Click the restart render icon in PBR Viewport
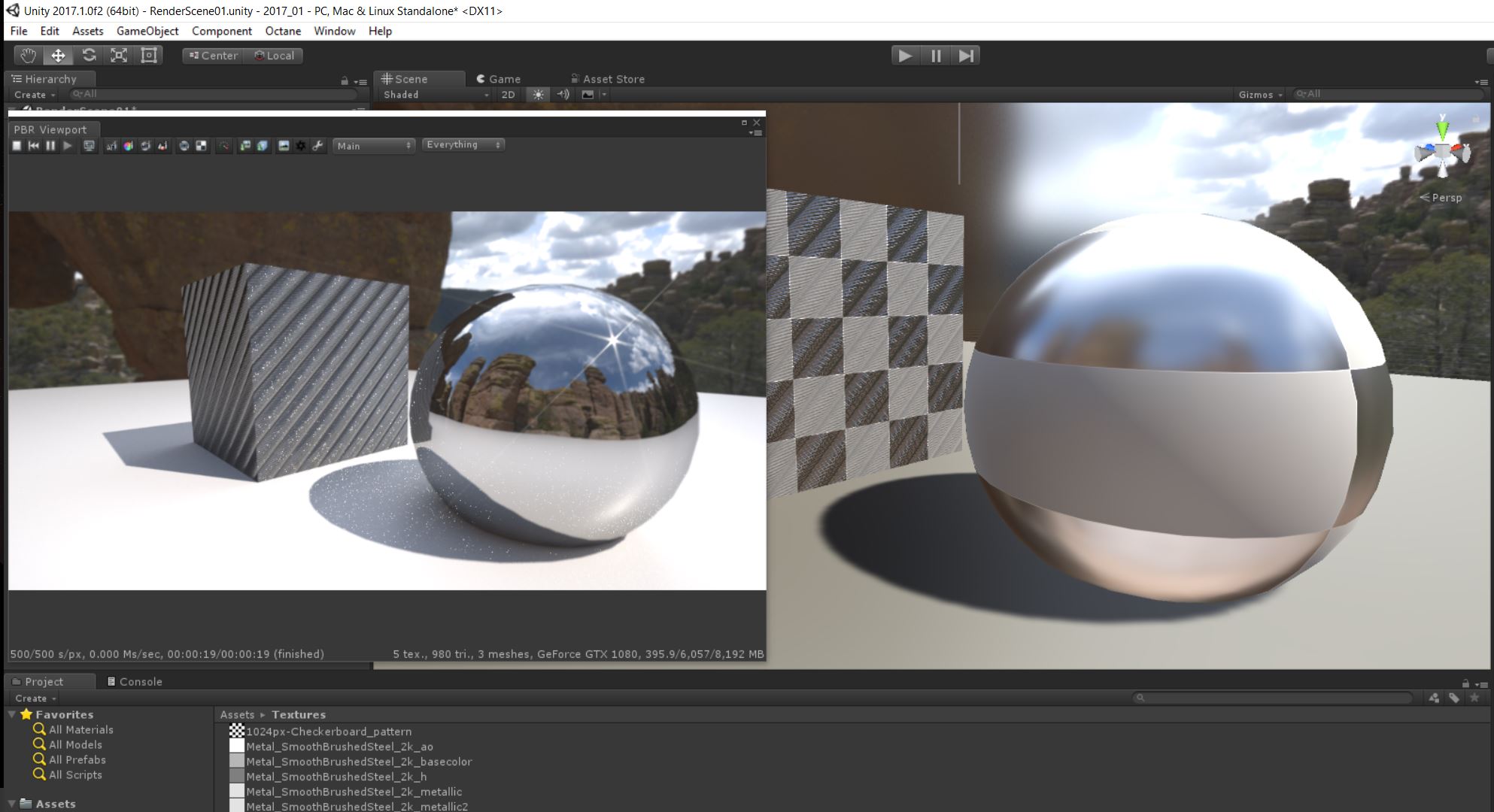This screenshot has height=812, width=1494. click(34, 146)
